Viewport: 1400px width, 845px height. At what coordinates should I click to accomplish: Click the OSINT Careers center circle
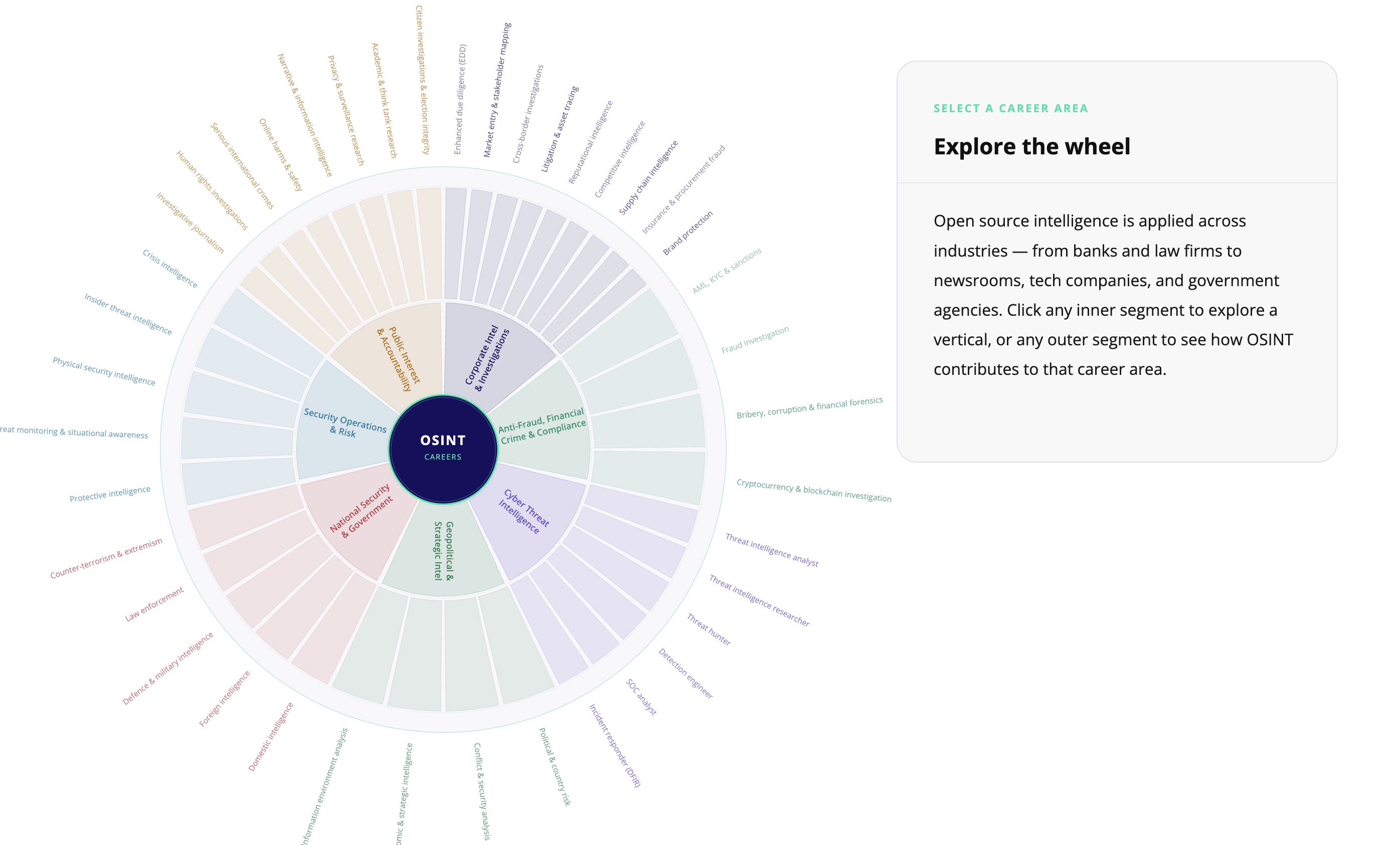[443, 449]
